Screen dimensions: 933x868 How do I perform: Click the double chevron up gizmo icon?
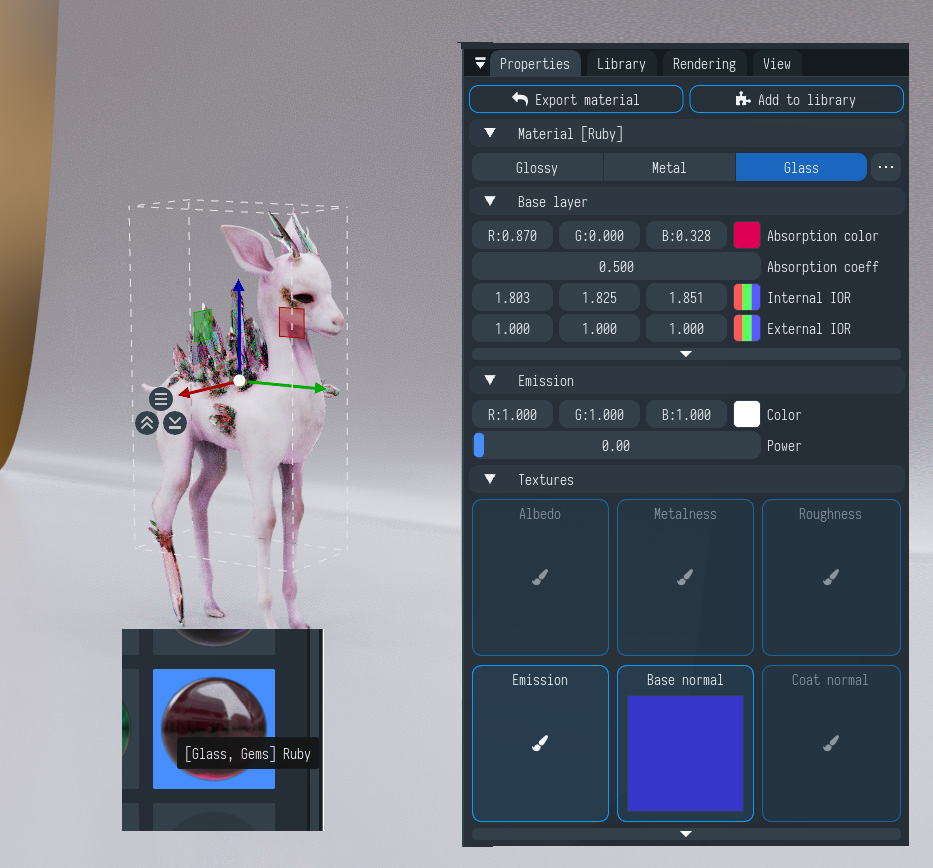point(147,422)
